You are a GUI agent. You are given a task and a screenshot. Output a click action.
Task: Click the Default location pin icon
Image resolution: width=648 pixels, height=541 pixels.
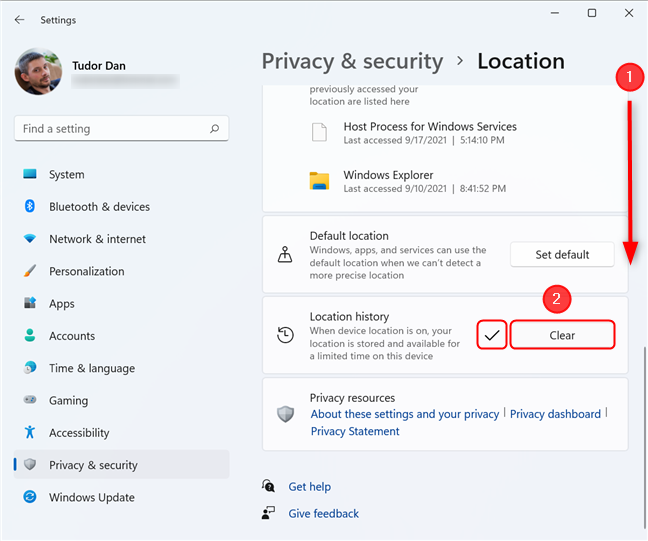[285, 254]
